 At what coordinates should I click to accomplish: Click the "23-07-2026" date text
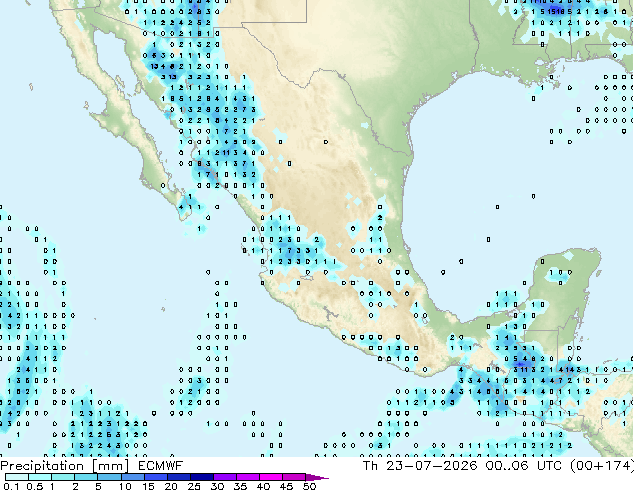(x=431, y=466)
